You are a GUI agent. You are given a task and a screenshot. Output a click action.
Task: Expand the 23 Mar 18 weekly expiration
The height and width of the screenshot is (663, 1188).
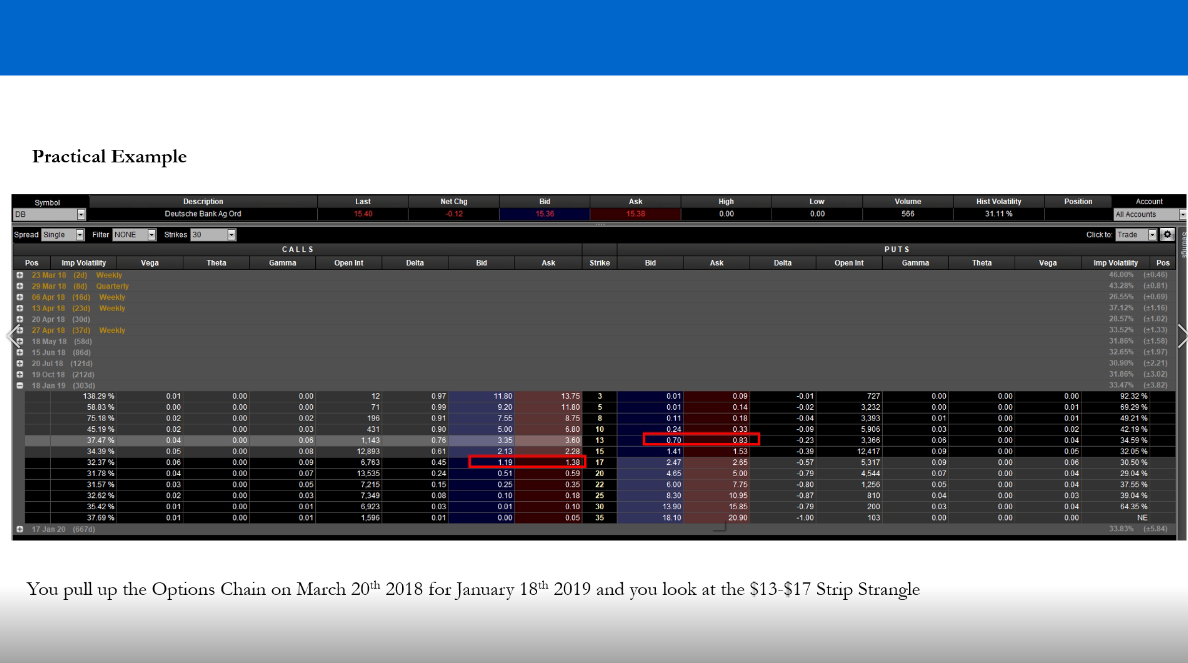[19, 275]
